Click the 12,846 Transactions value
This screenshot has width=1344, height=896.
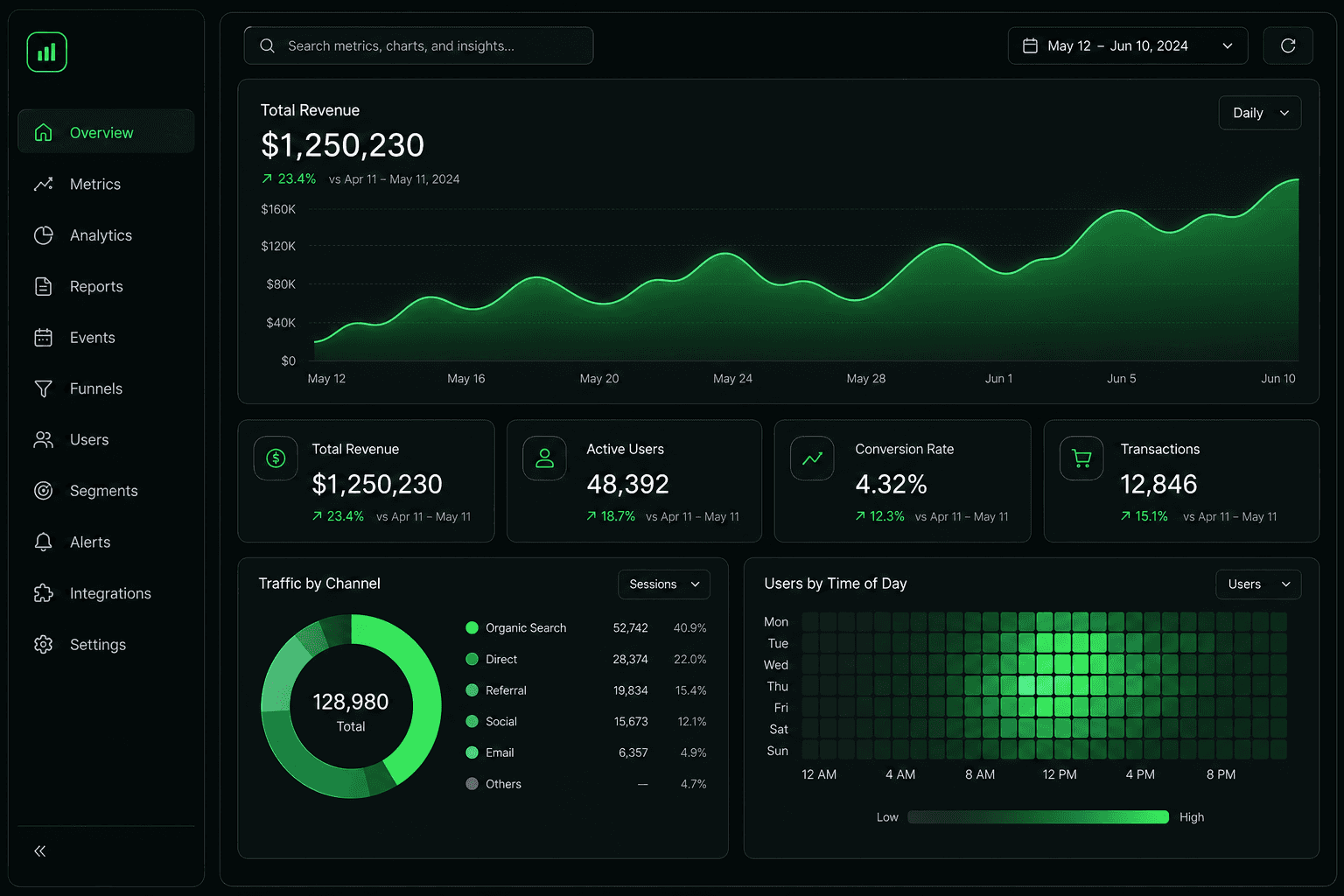(x=1158, y=484)
